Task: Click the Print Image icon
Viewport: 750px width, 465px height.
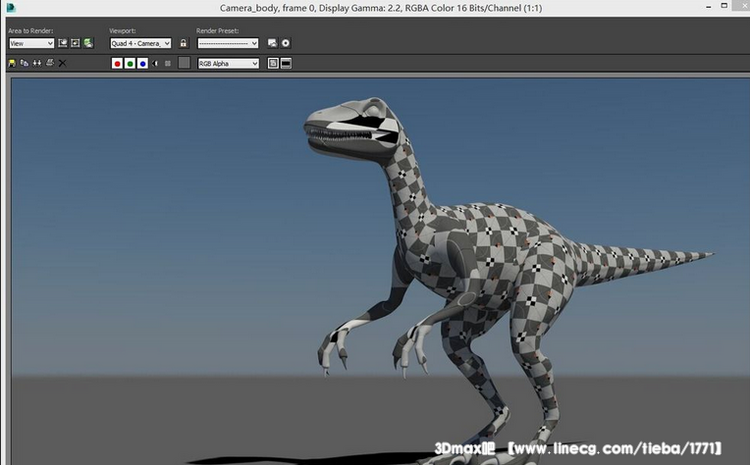Action: click(49, 63)
